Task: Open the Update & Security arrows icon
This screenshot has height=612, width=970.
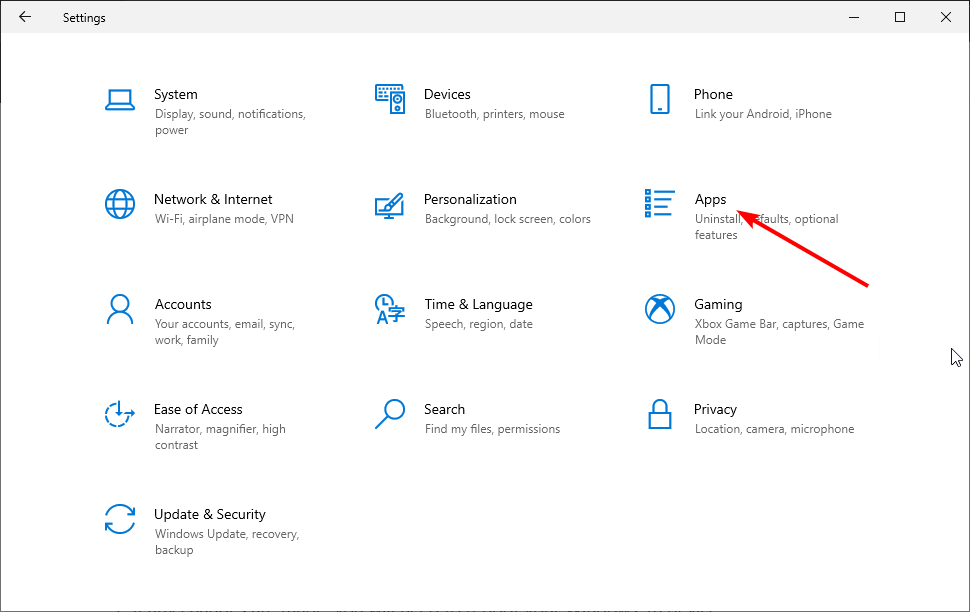Action: coord(120,519)
